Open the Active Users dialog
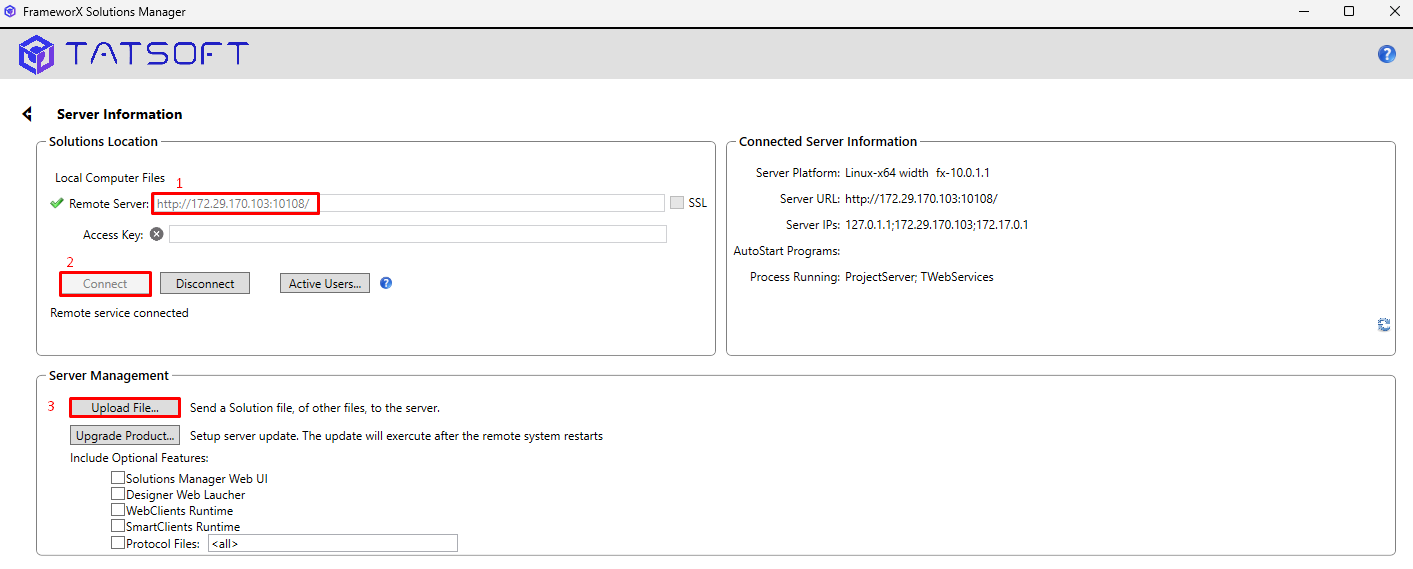The height and width of the screenshot is (569, 1413). click(325, 284)
